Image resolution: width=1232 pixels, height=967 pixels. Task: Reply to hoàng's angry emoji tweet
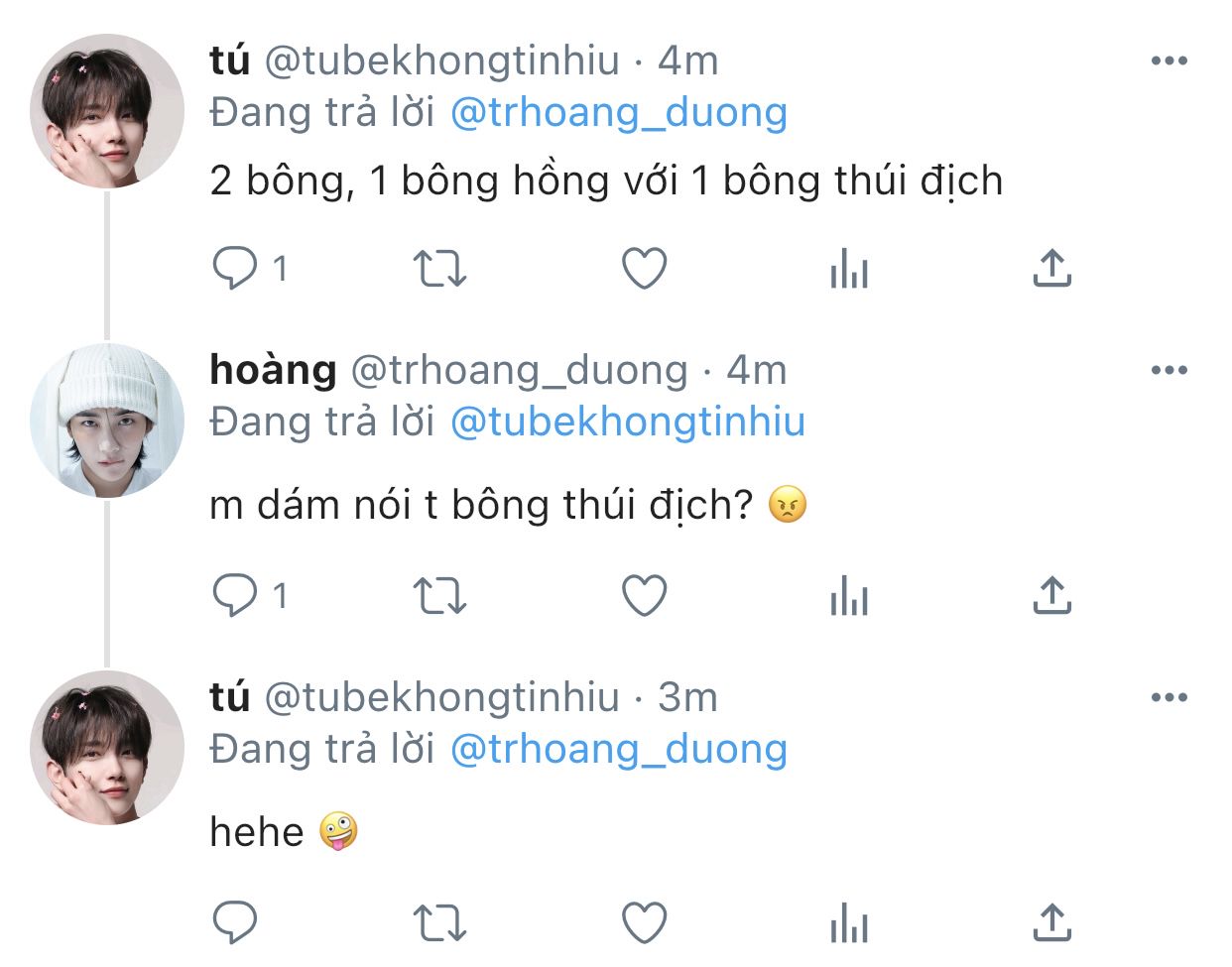tap(236, 595)
